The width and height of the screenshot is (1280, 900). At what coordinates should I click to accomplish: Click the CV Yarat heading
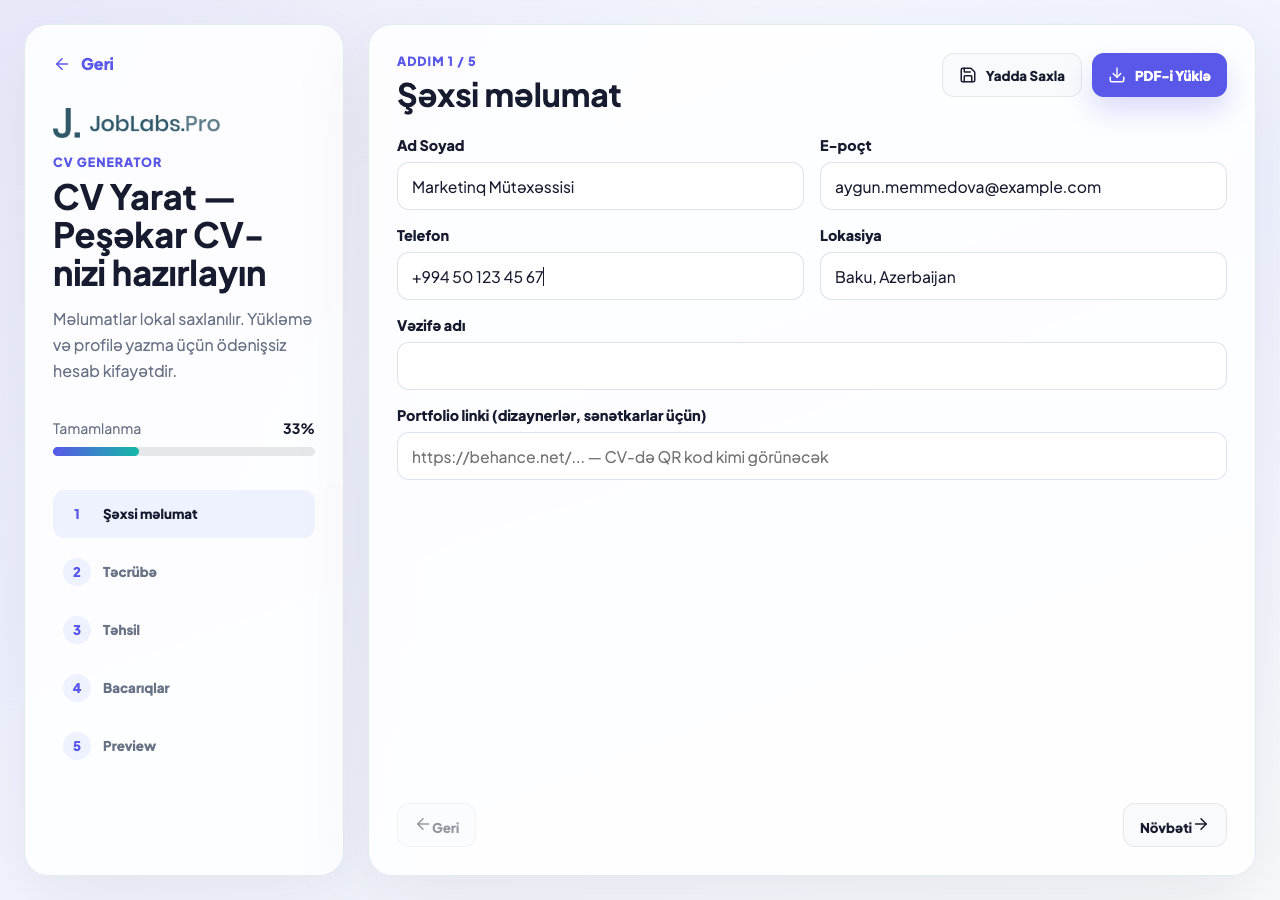coord(160,235)
